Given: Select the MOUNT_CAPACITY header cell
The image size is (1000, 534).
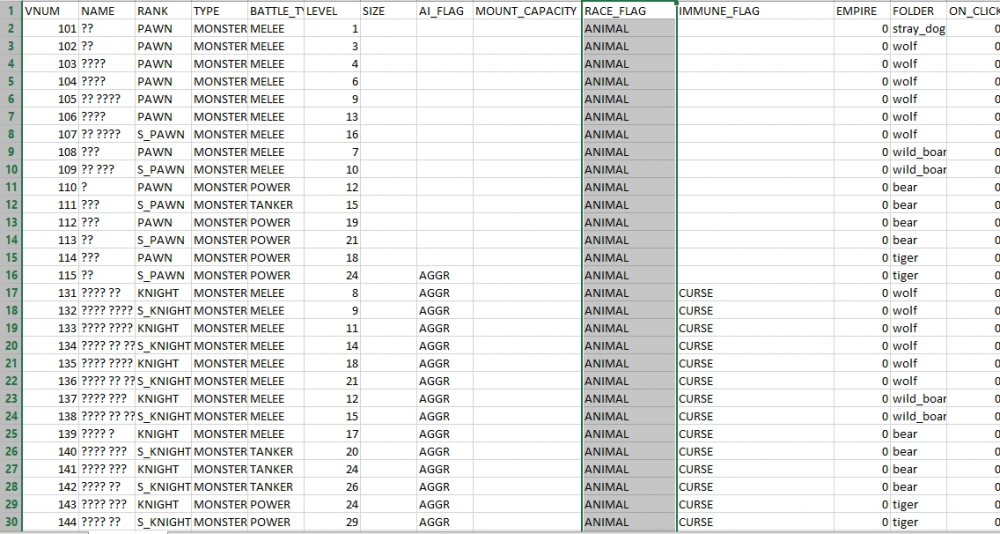Looking at the screenshot, I should click(527, 11).
